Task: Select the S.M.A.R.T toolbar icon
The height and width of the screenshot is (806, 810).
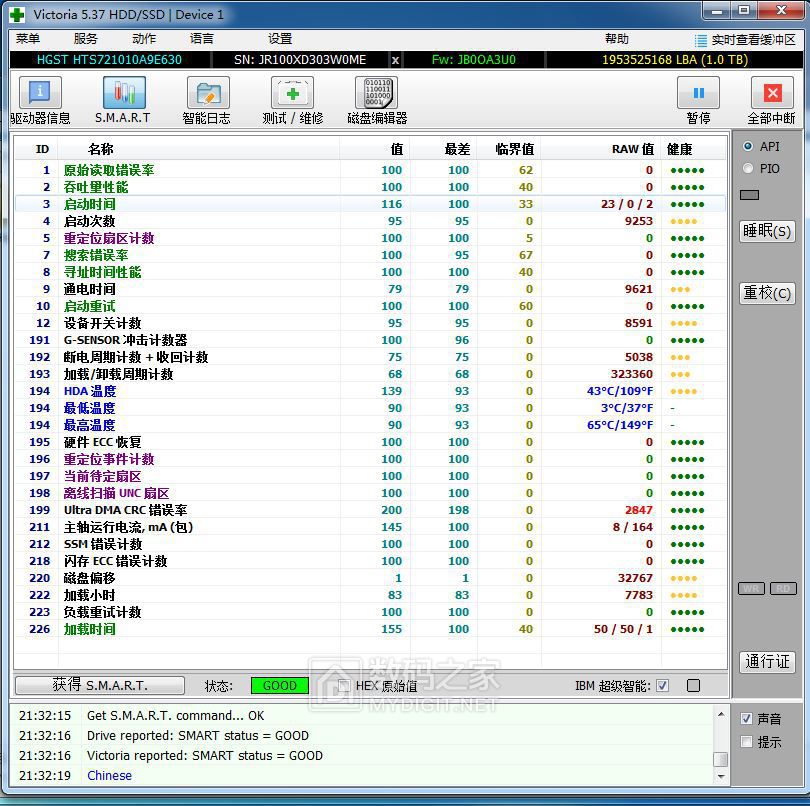Action: pos(124,92)
